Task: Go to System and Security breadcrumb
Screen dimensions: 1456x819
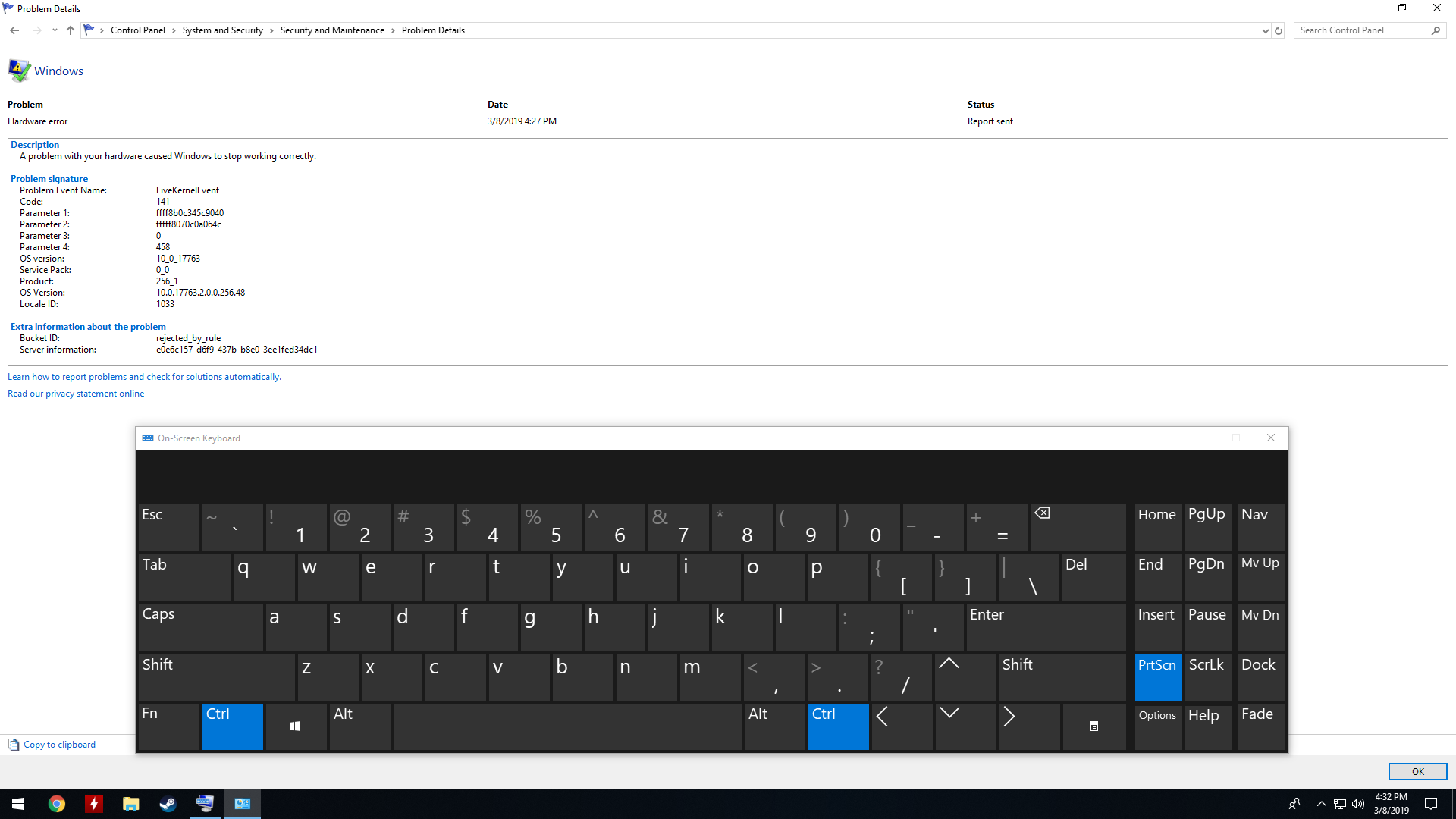Action: click(x=222, y=30)
